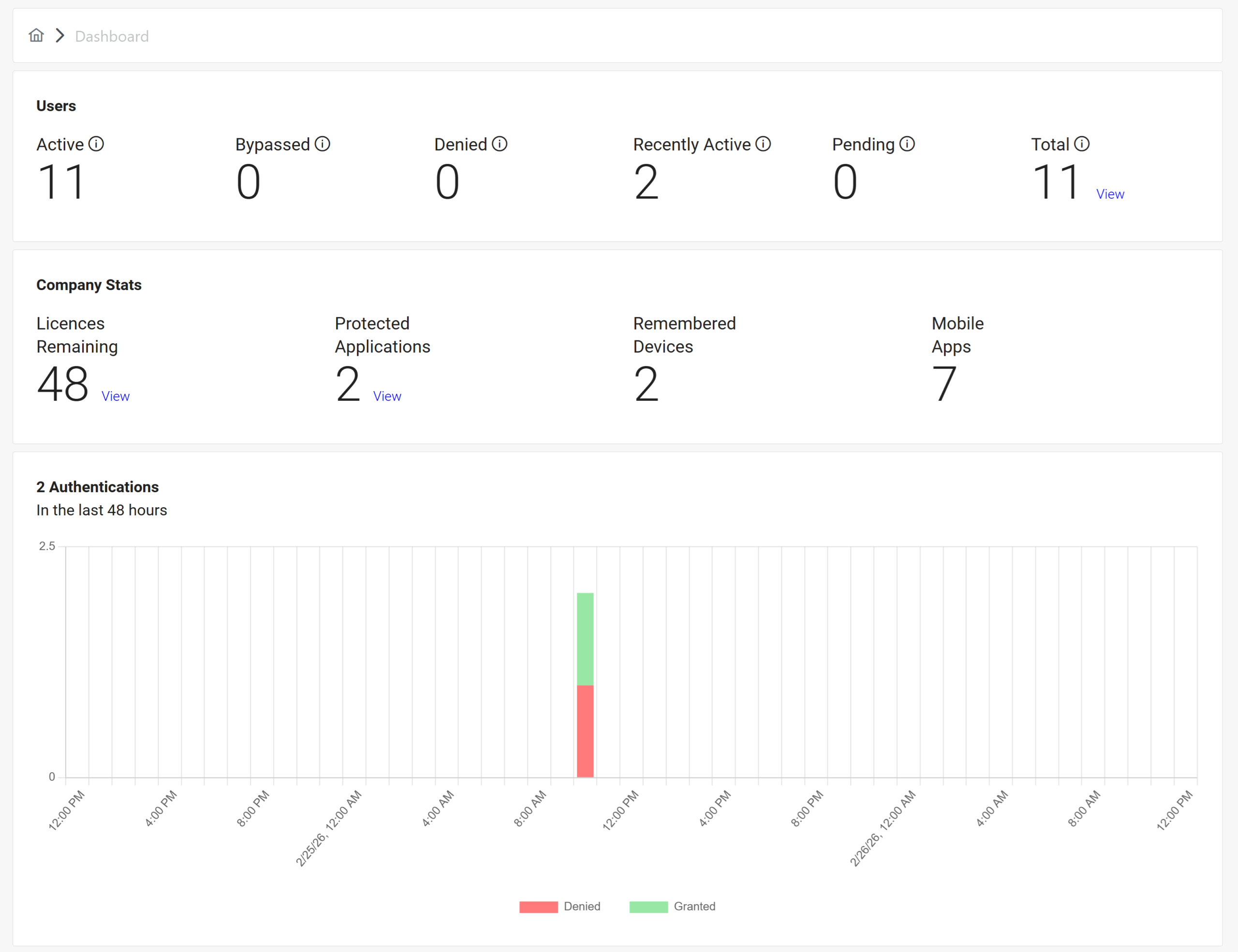
Task: Click the red Denied legend swatch
Action: [x=539, y=907]
